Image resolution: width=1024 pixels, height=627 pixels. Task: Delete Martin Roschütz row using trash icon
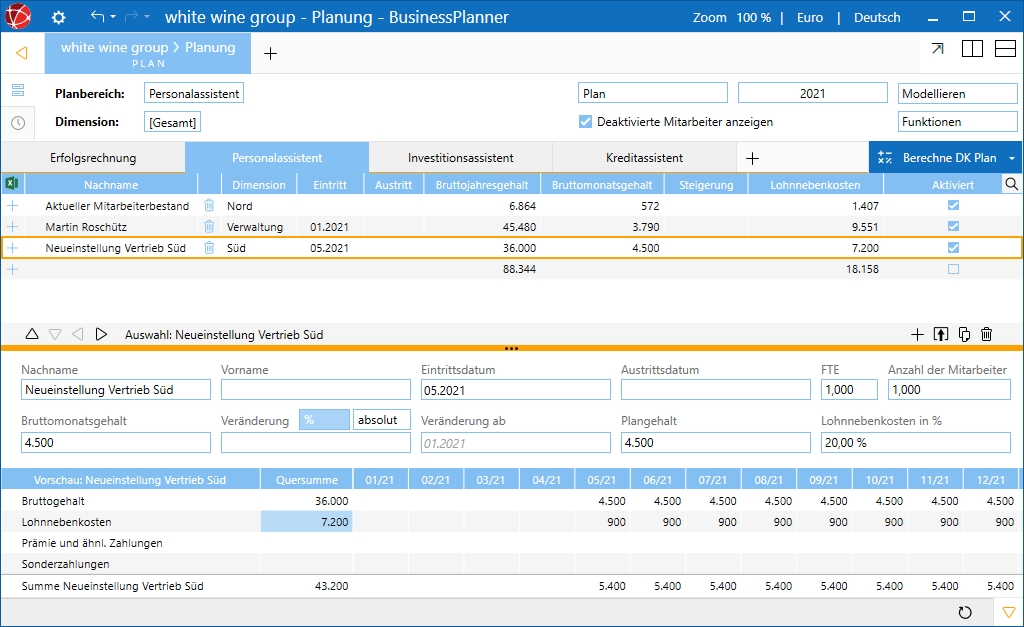209,226
